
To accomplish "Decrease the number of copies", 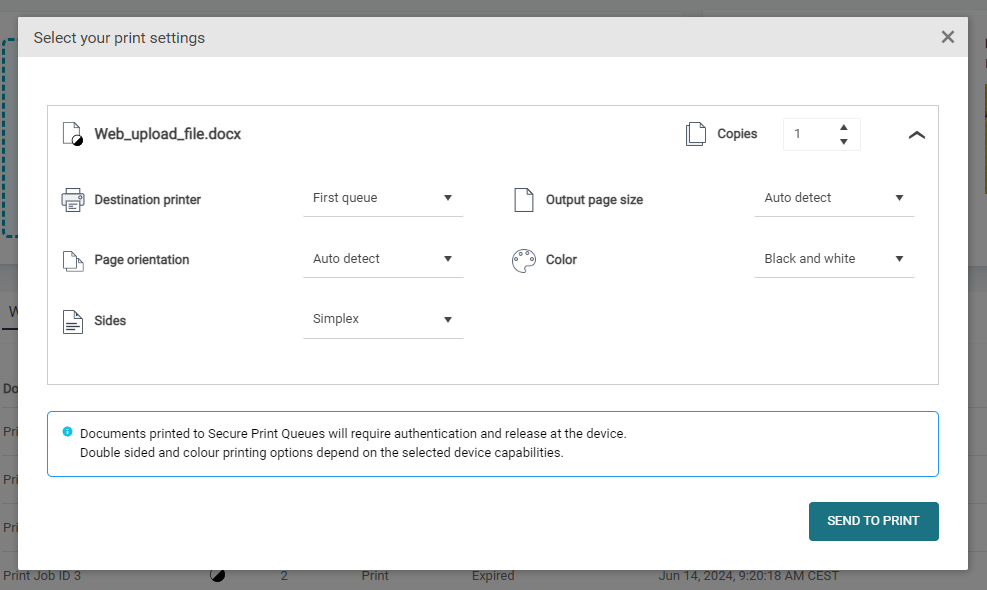I will point(844,142).
